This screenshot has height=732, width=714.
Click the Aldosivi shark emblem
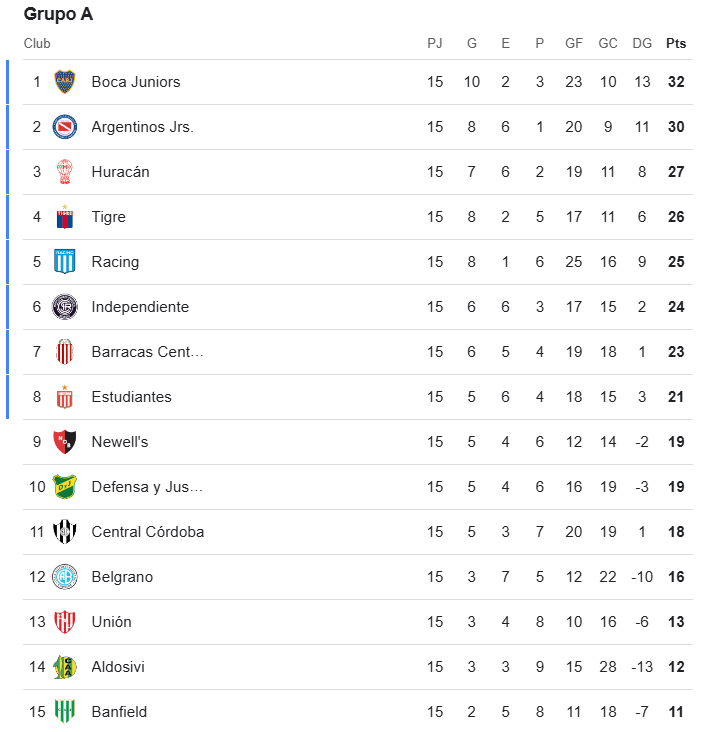click(64, 667)
